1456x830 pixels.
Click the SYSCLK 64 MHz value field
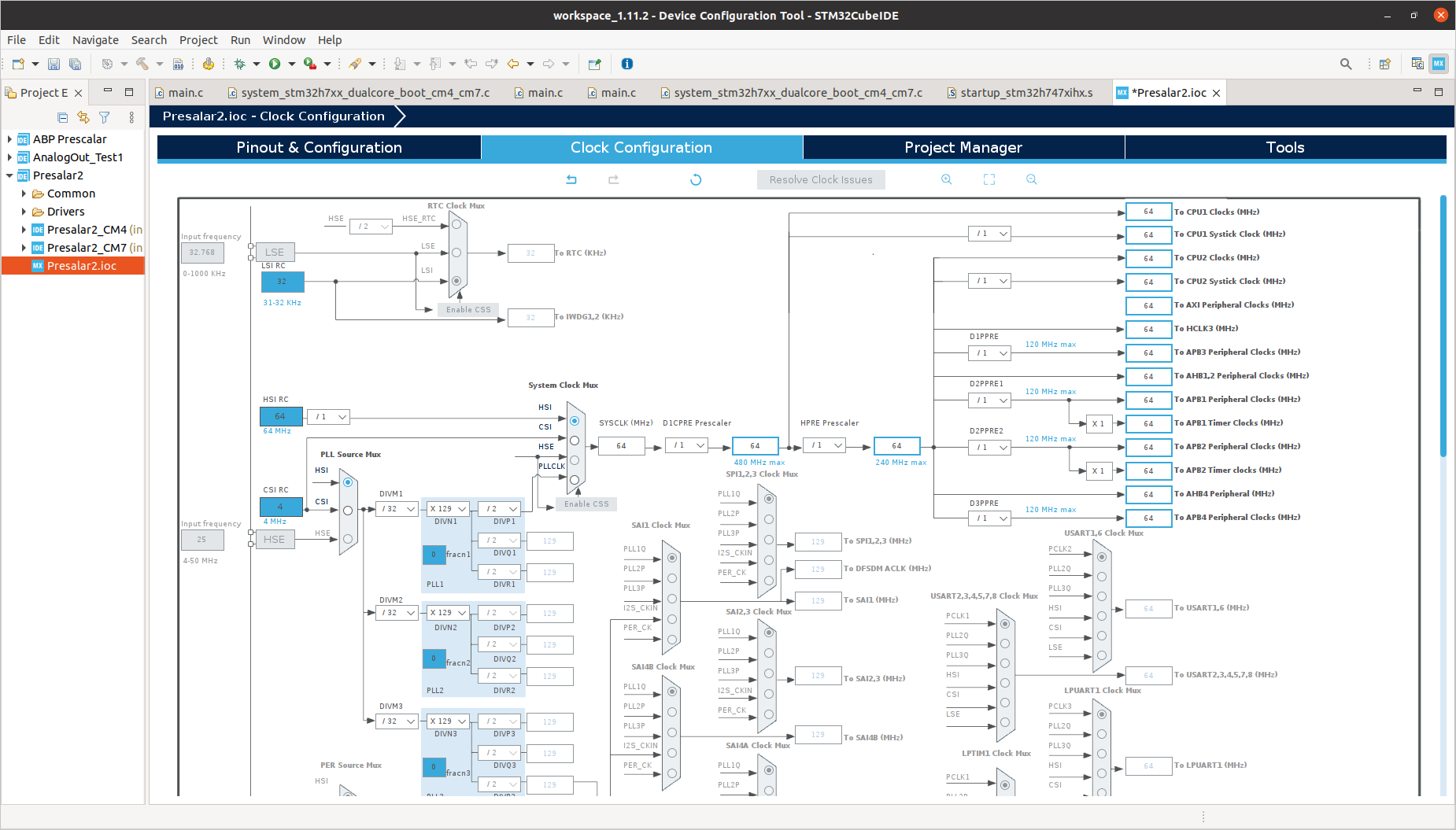pos(621,446)
